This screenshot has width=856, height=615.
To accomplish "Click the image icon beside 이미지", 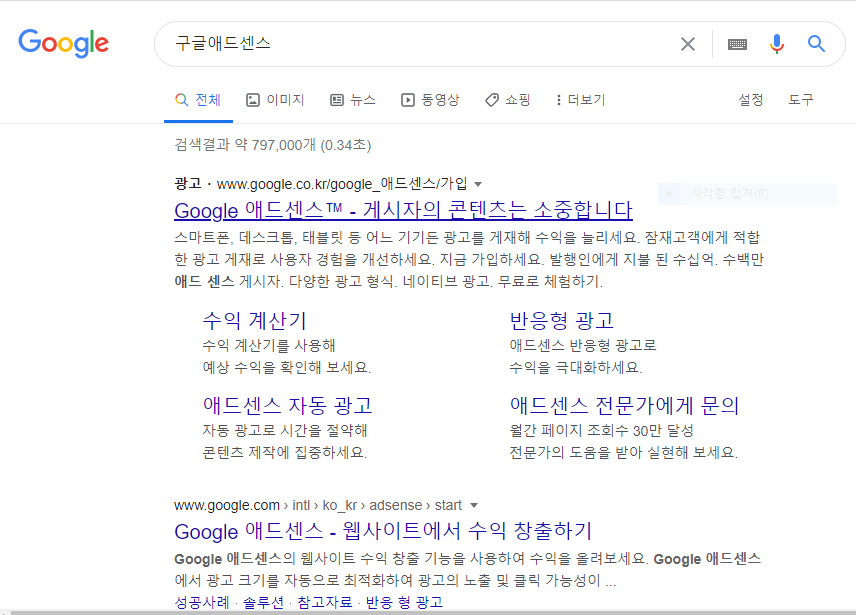I will (253, 100).
